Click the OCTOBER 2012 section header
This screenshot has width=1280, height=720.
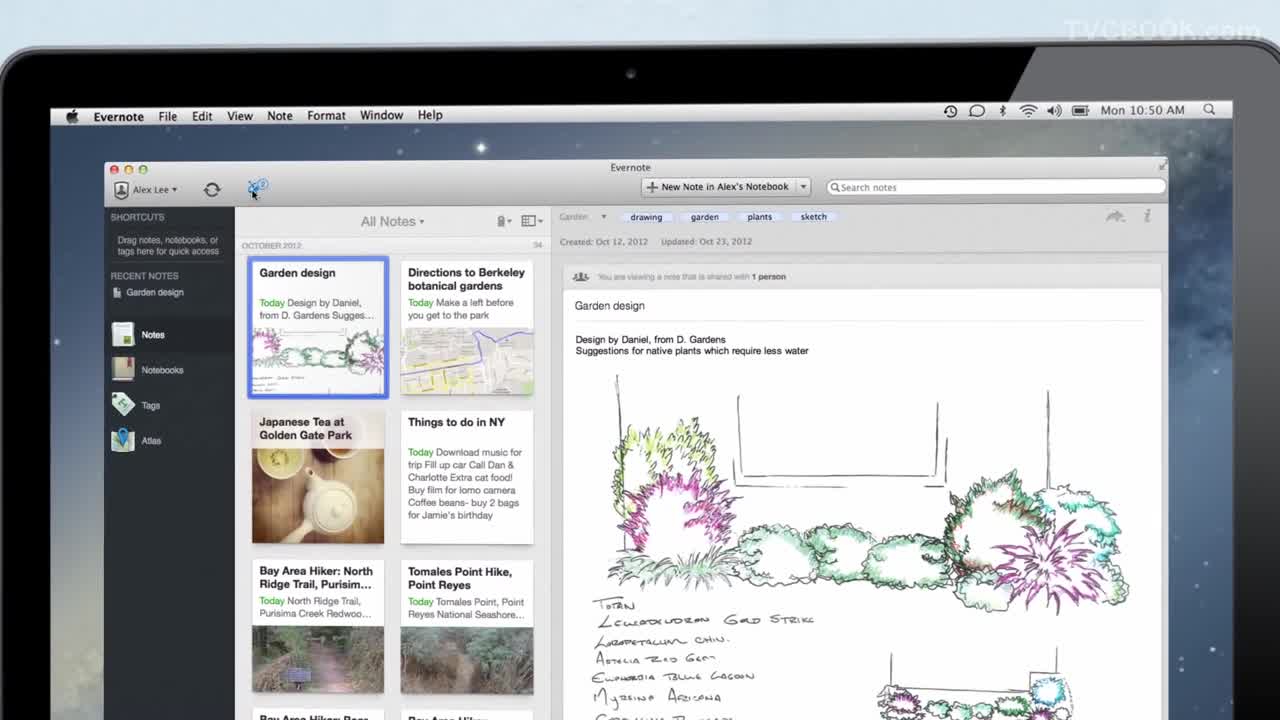[x=271, y=245]
